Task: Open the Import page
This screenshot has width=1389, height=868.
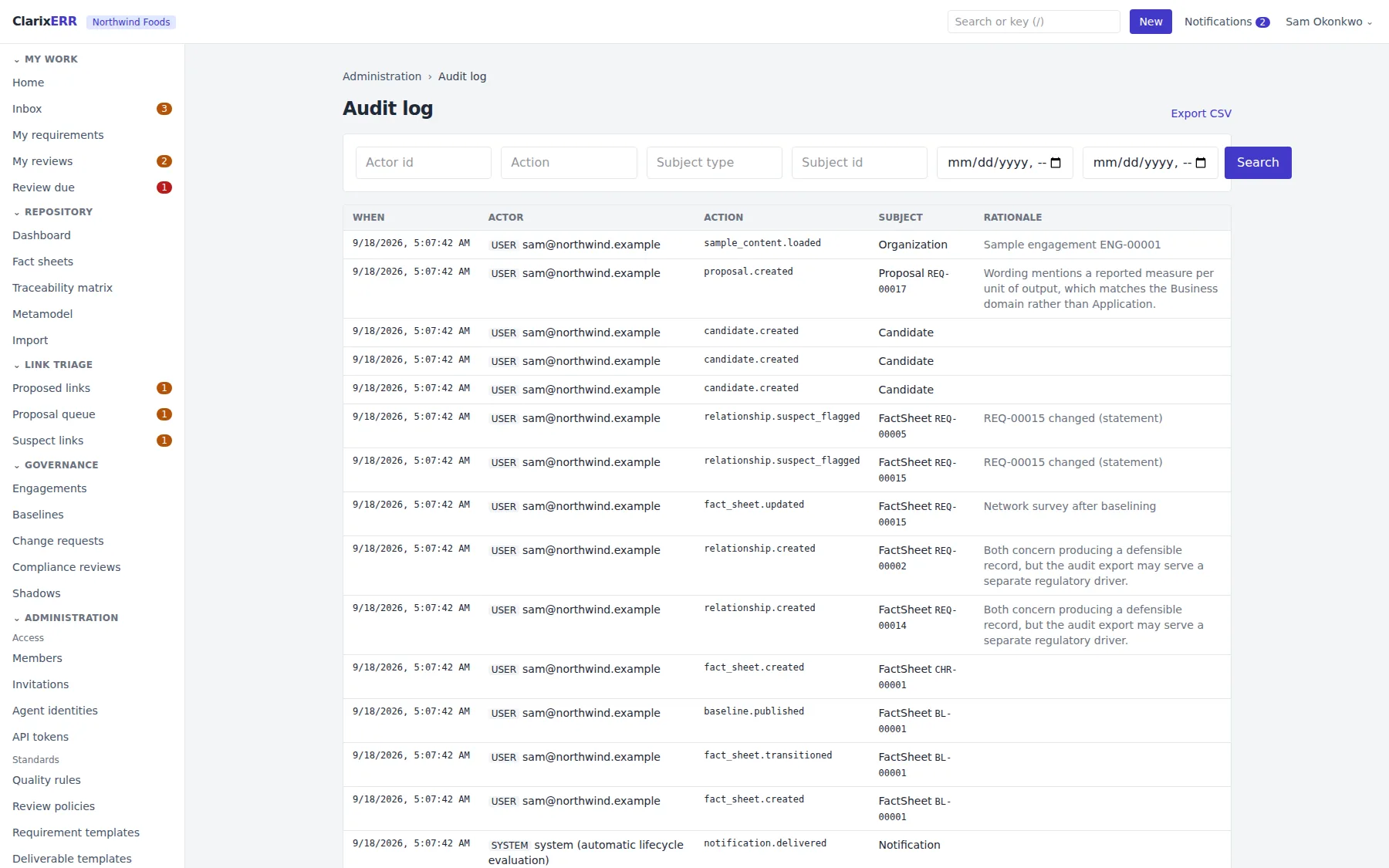Action: 92,340
